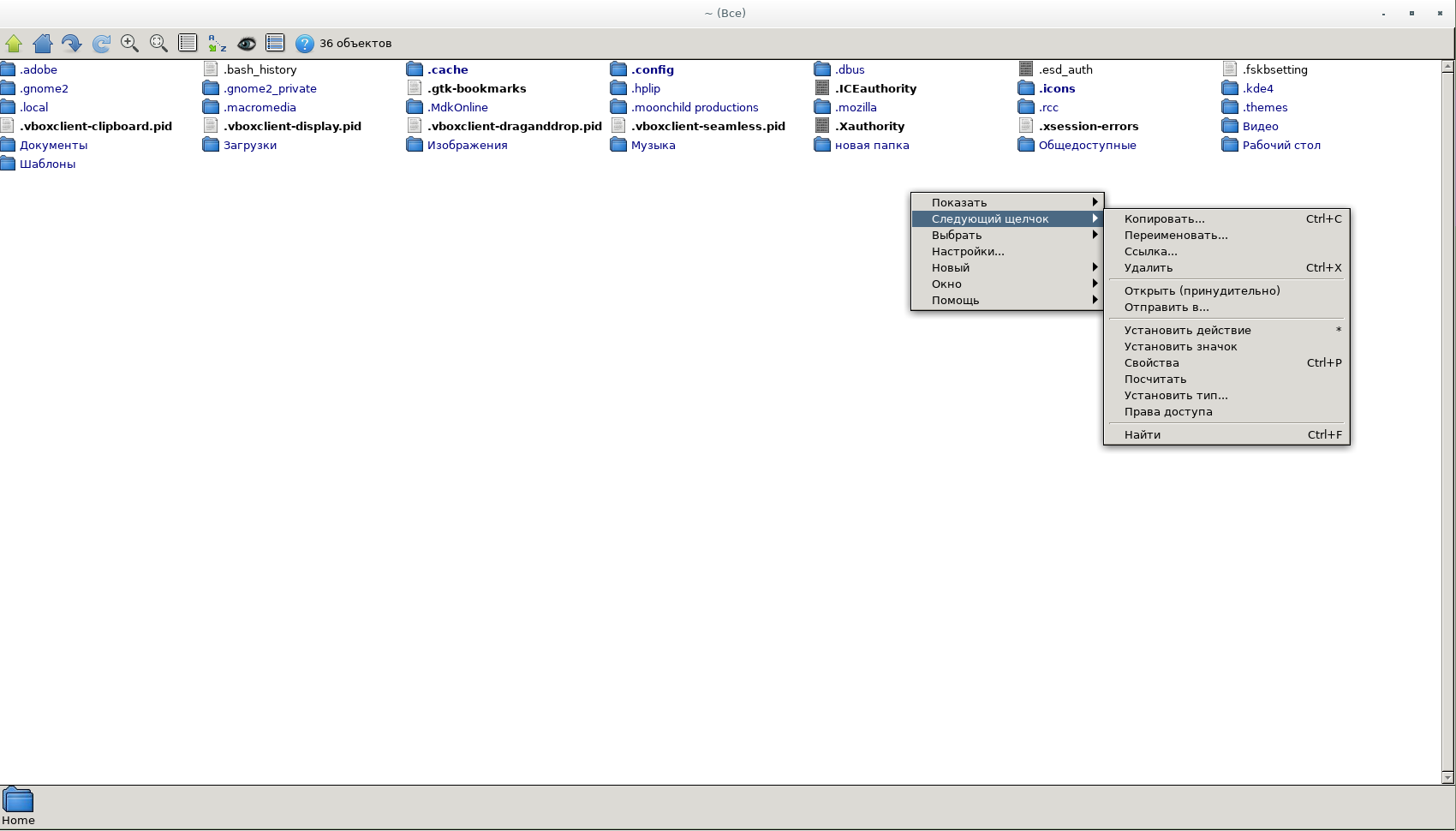Select Отправить в... menu item
Viewport: 1456px width, 831px height.
[x=1226, y=308]
